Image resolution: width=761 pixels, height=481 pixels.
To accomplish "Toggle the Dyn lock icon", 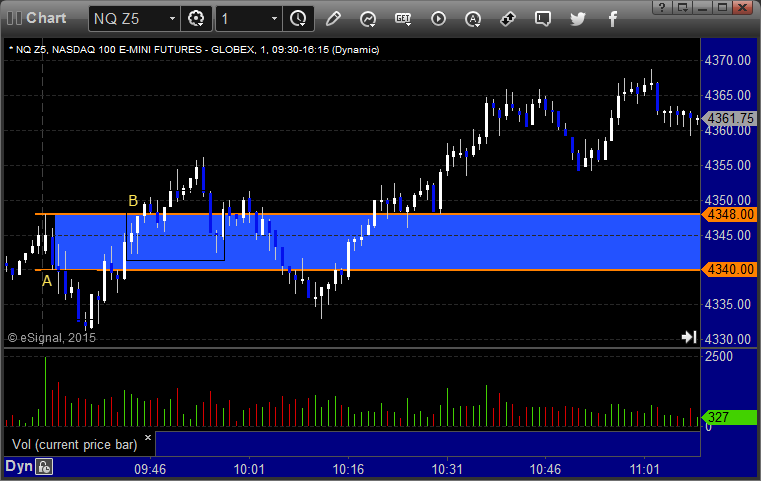I will [x=44, y=467].
